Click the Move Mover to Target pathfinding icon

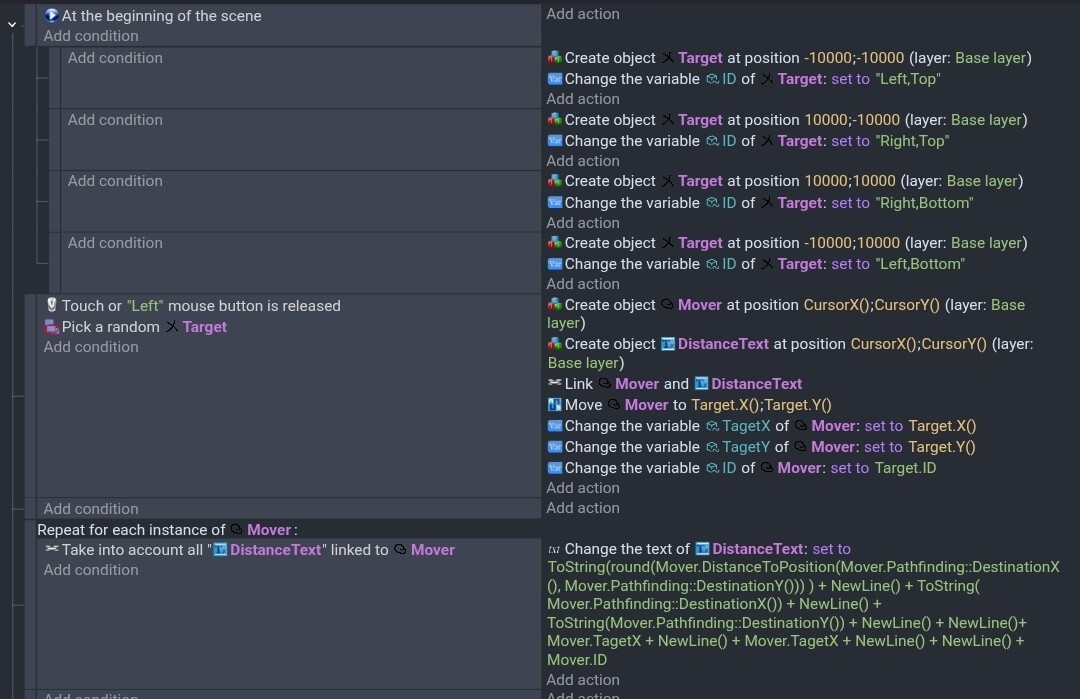[555, 405]
